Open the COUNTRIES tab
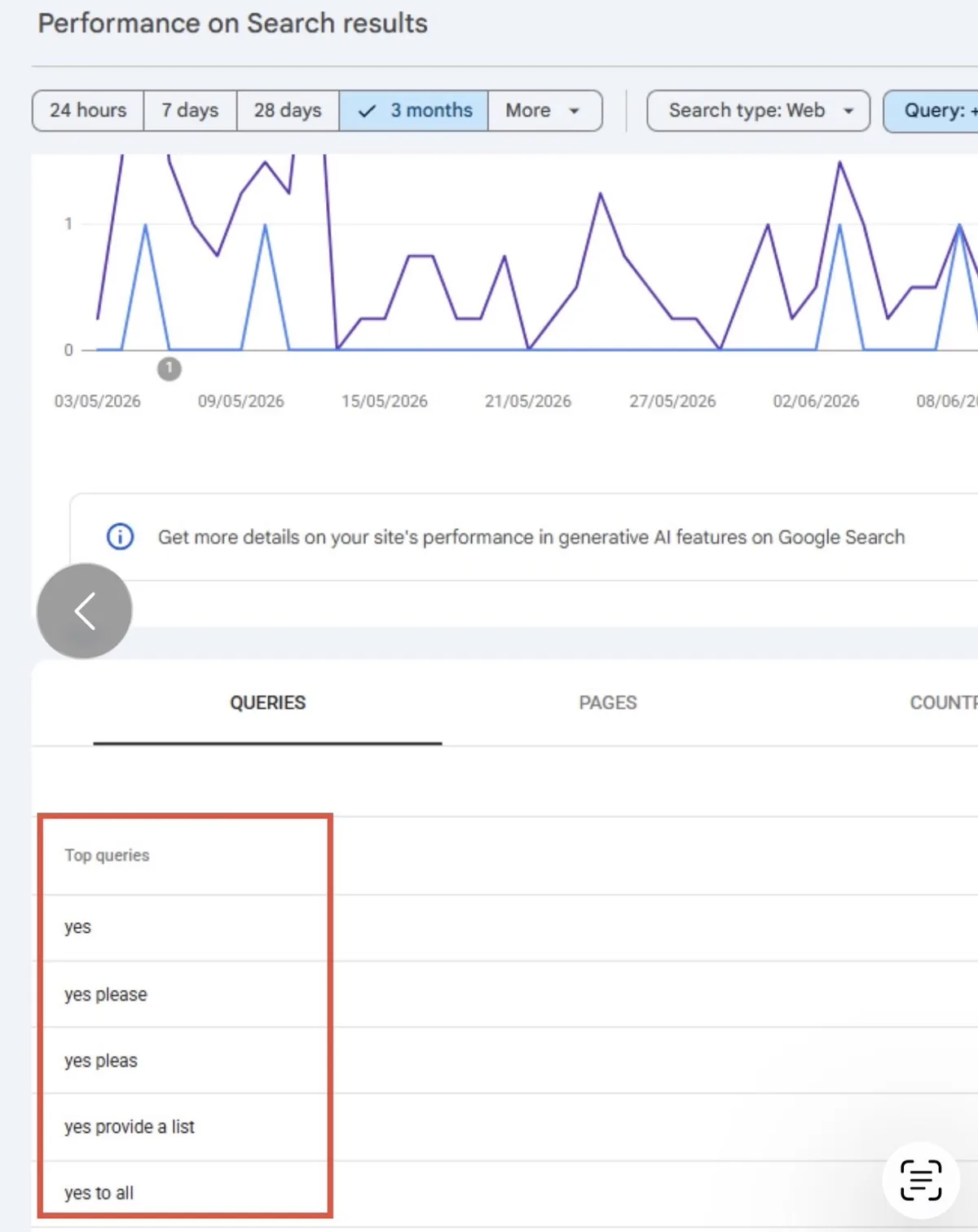Image resolution: width=978 pixels, height=1232 pixels. [943, 703]
